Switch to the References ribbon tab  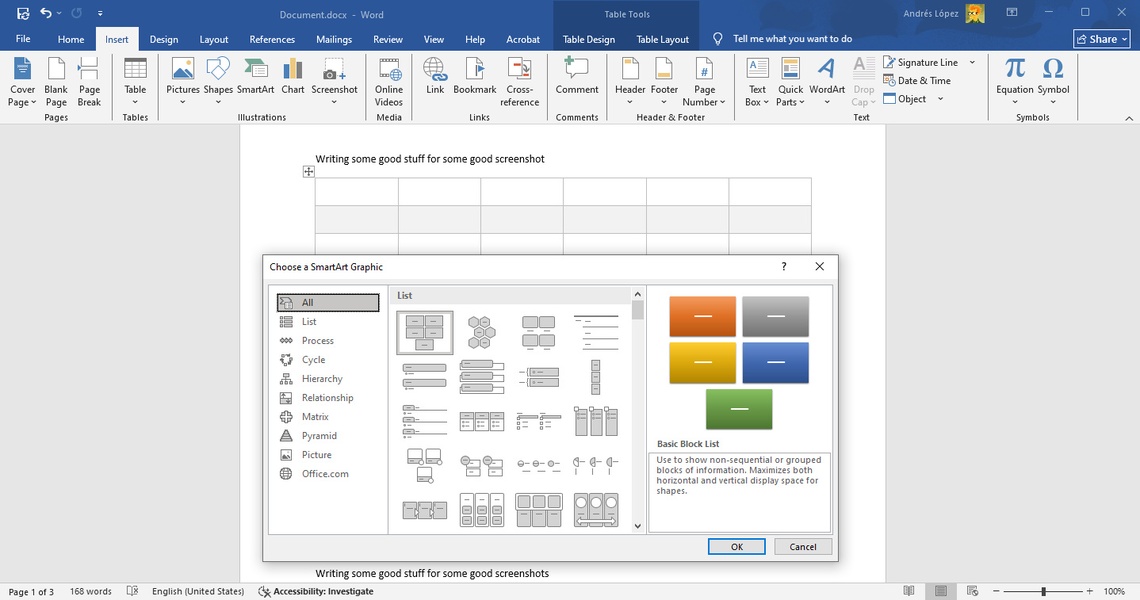[272, 40]
